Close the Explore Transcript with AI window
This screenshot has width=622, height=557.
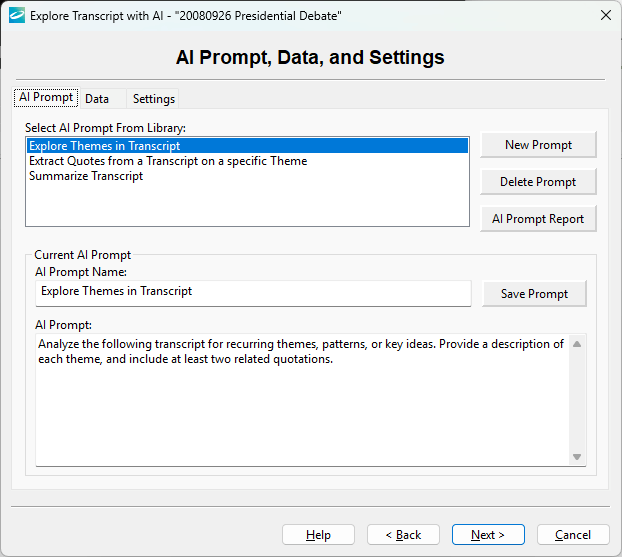pos(605,15)
